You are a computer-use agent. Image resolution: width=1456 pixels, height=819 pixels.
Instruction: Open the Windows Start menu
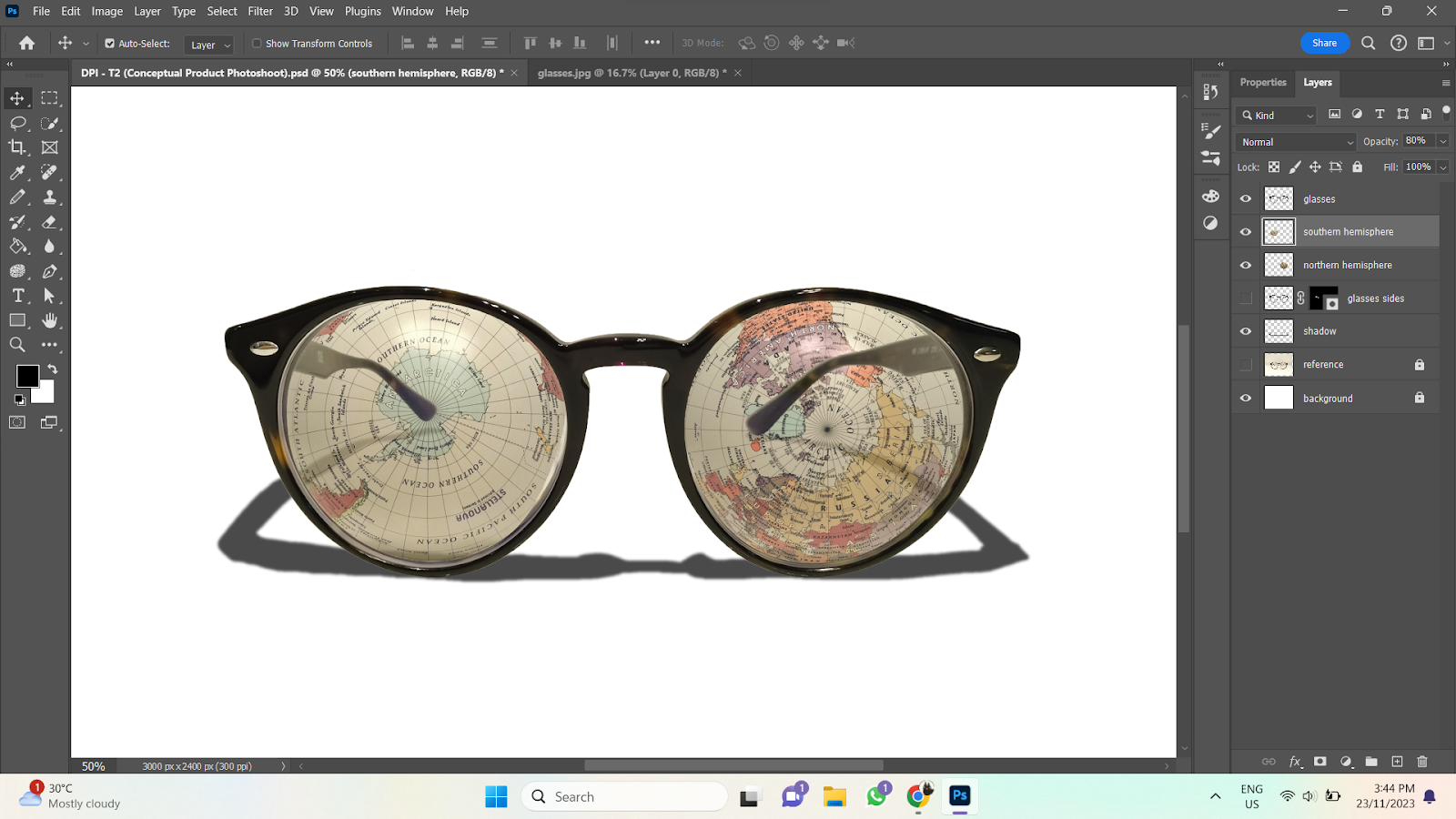[496, 797]
